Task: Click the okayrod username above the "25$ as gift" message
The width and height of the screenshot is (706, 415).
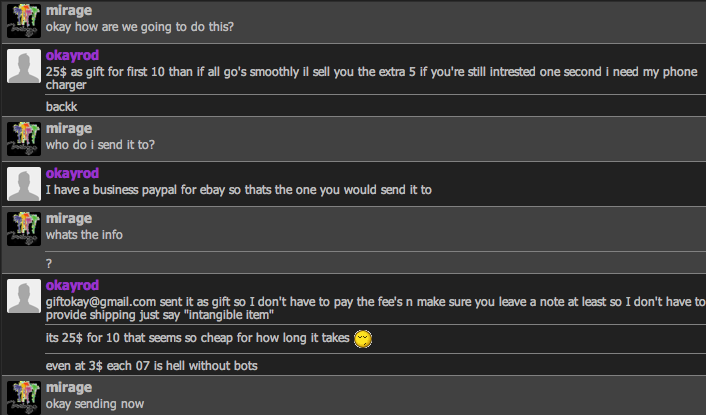Action: pyautogui.click(x=73, y=55)
